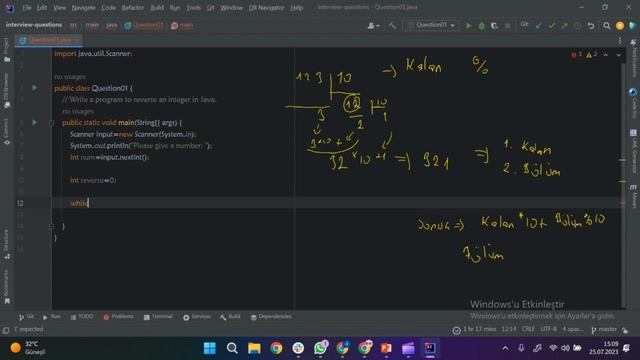The height and width of the screenshot is (360, 640).
Task: Collapse main method fold marker
Action: tap(51, 123)
